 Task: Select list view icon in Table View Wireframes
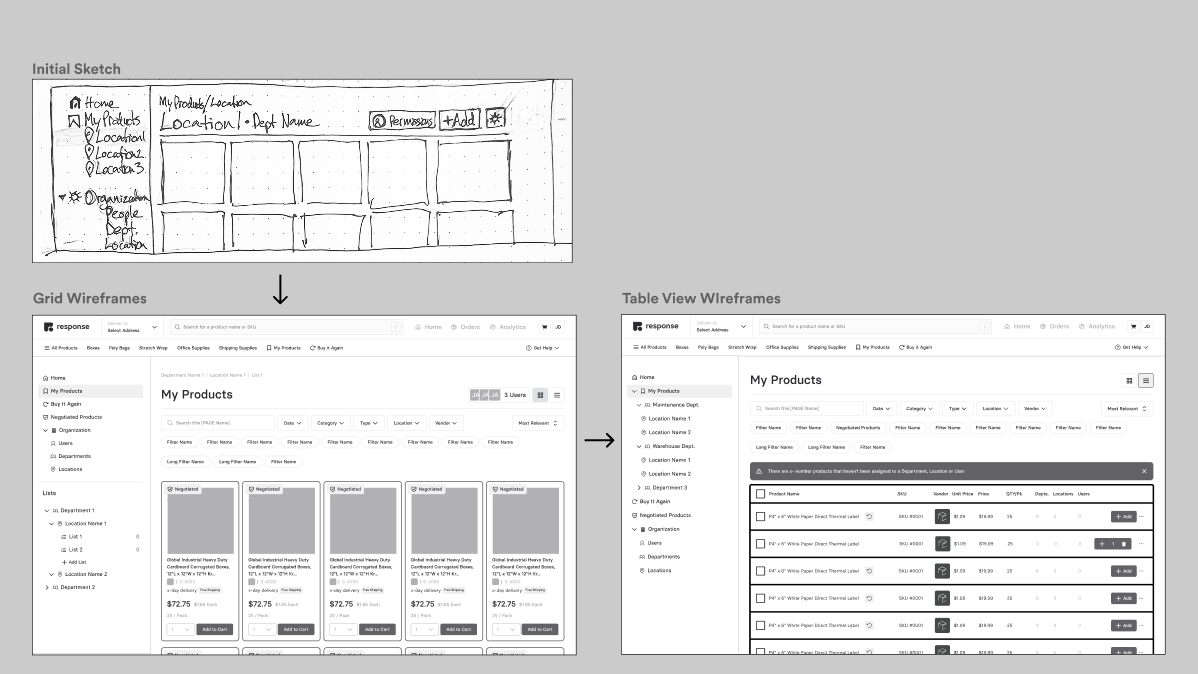[1145, 381]
